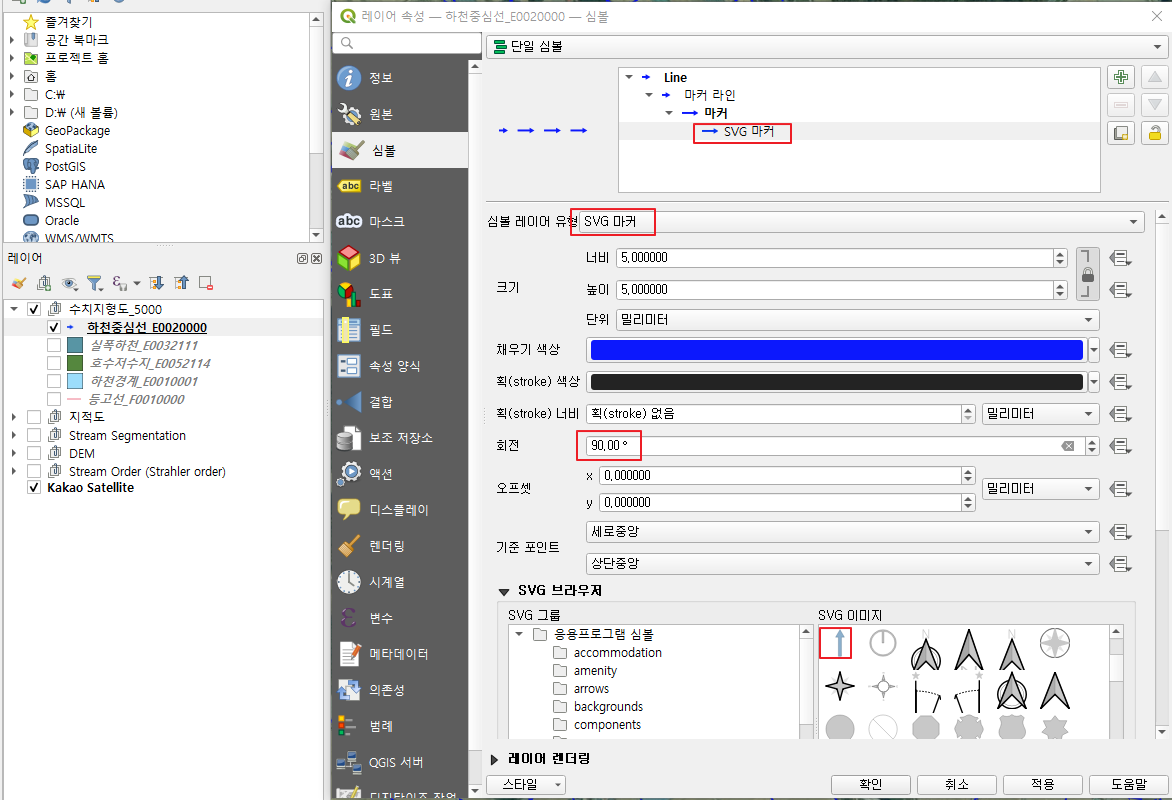This screenshot has width=1172, height=800.
Task: Click the 적용 (Apply) button
Action: point(1042,784)
